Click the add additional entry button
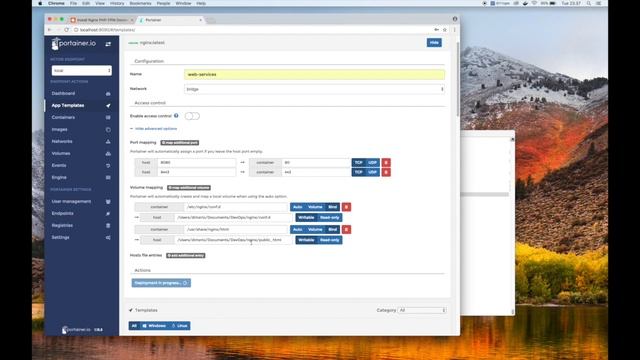The width and height of the screenshot is (640, 360). (x=186, y=255)
